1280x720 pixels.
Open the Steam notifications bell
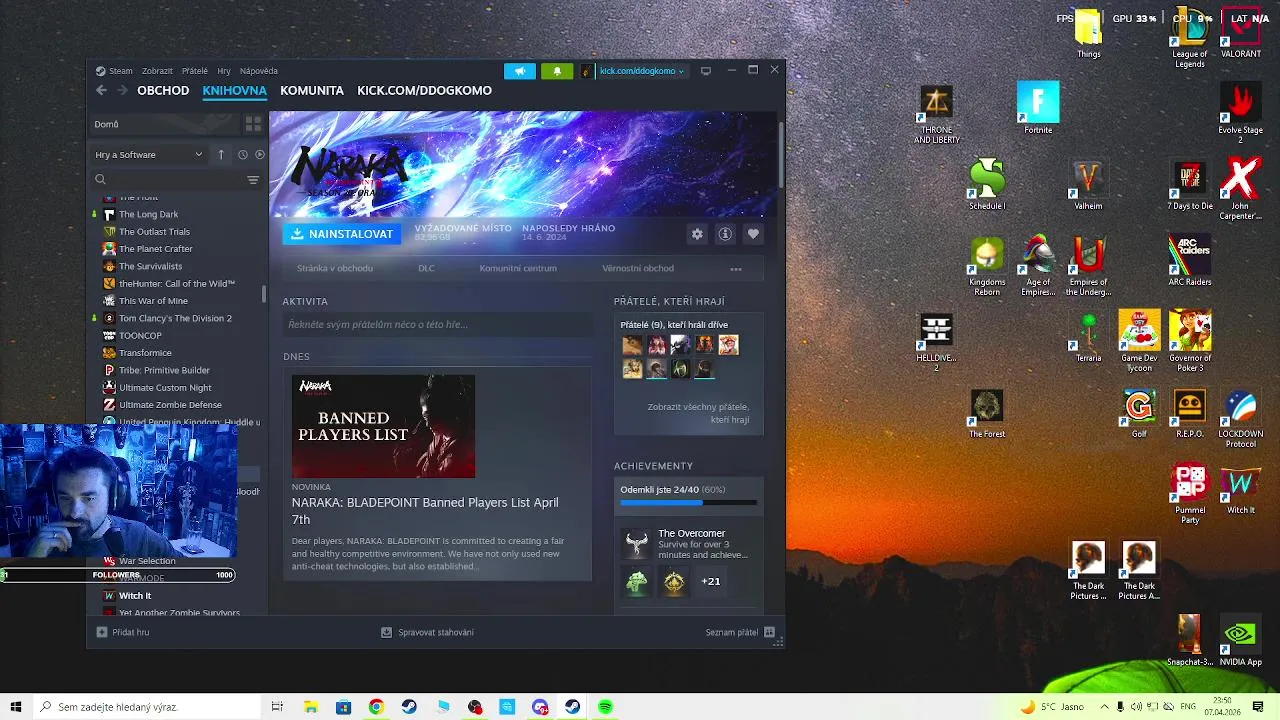tap(557, 71)
